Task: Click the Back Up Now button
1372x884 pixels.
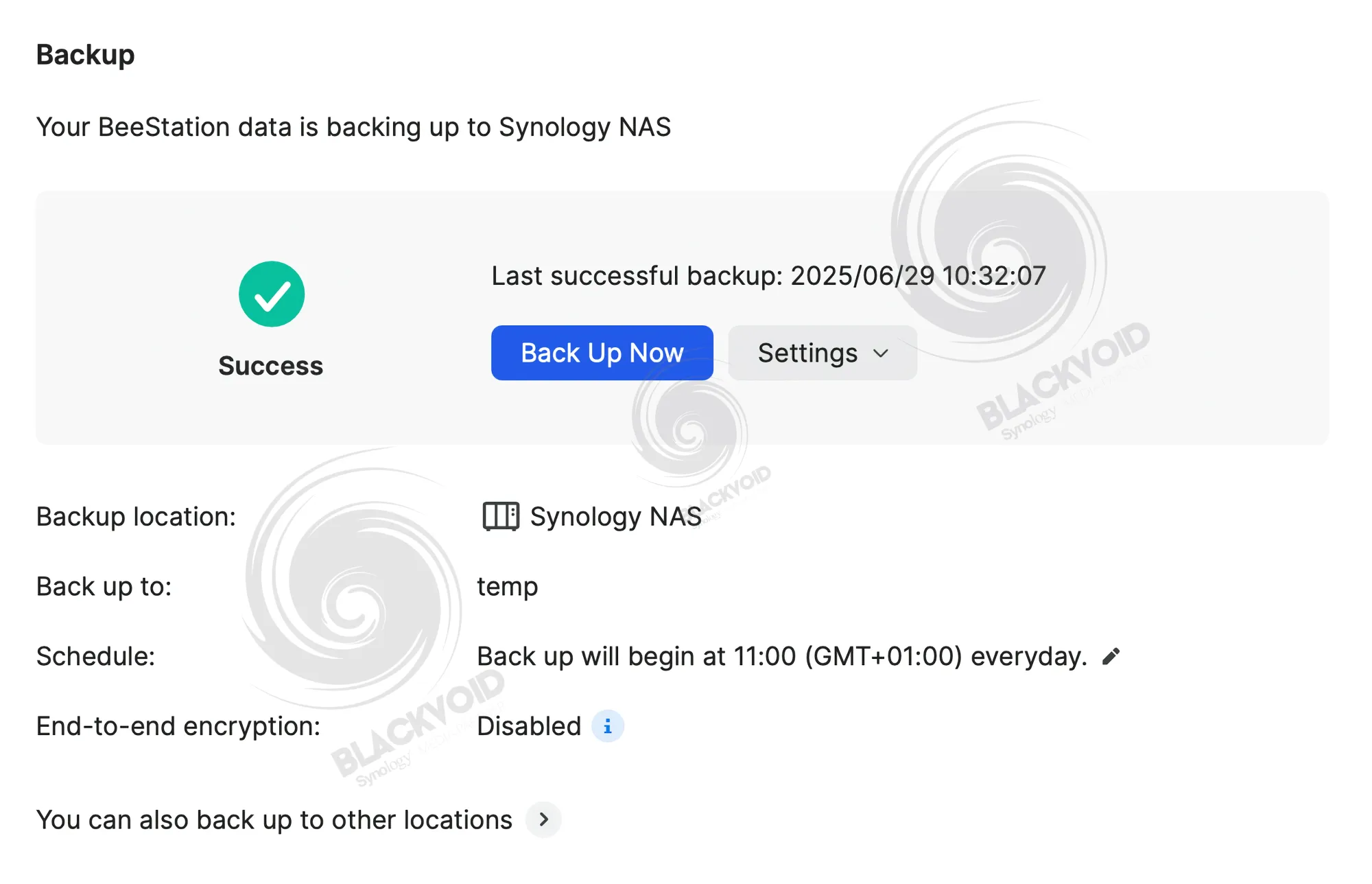Action: coord(602,353)
